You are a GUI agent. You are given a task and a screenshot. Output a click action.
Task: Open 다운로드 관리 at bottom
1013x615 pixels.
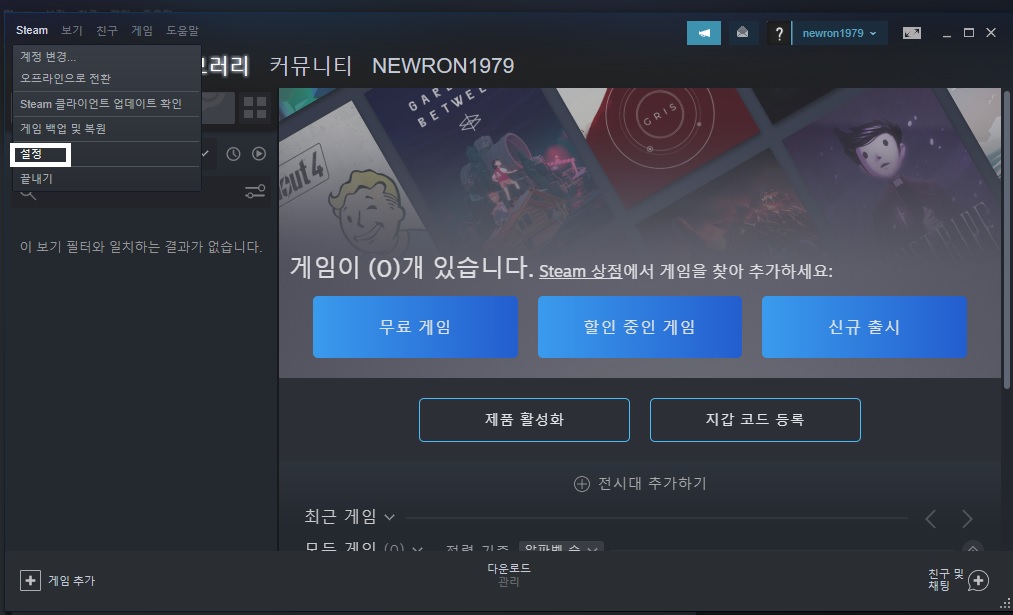coord(508,575)
